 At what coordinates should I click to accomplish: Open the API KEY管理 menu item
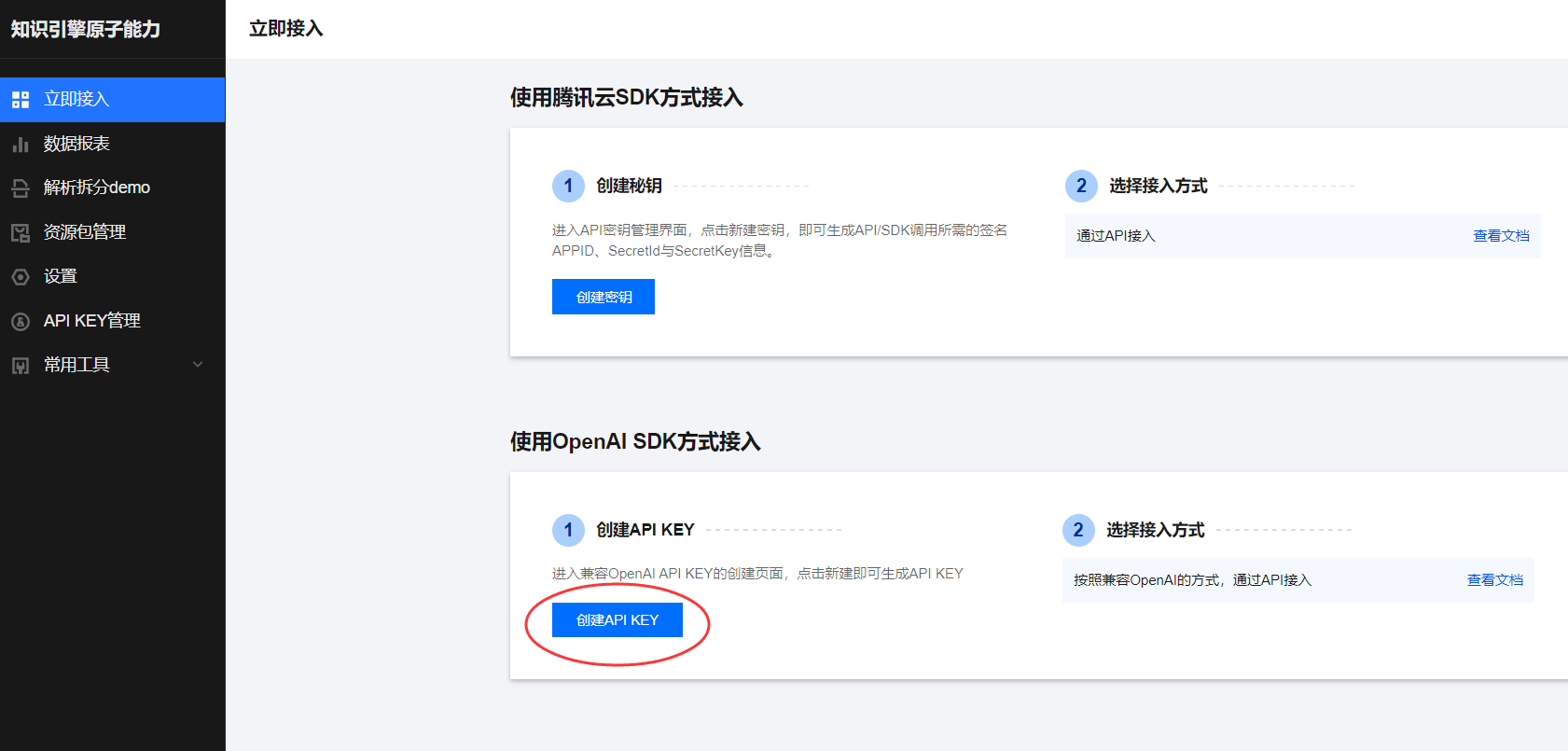112,321
